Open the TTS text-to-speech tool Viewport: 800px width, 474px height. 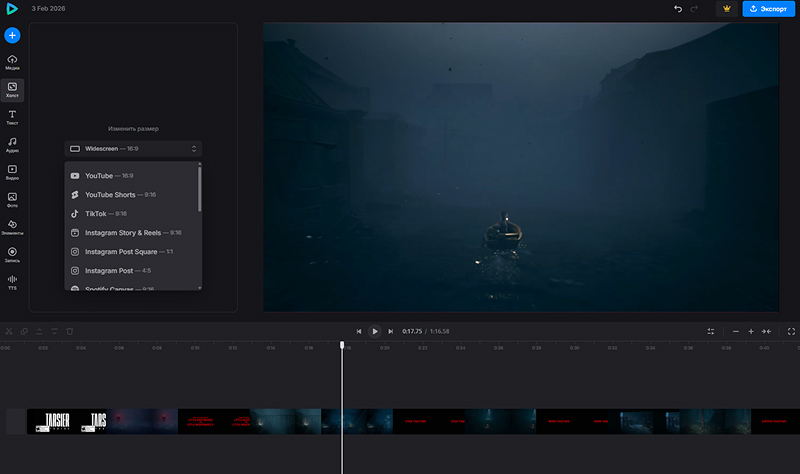(12, 282)
